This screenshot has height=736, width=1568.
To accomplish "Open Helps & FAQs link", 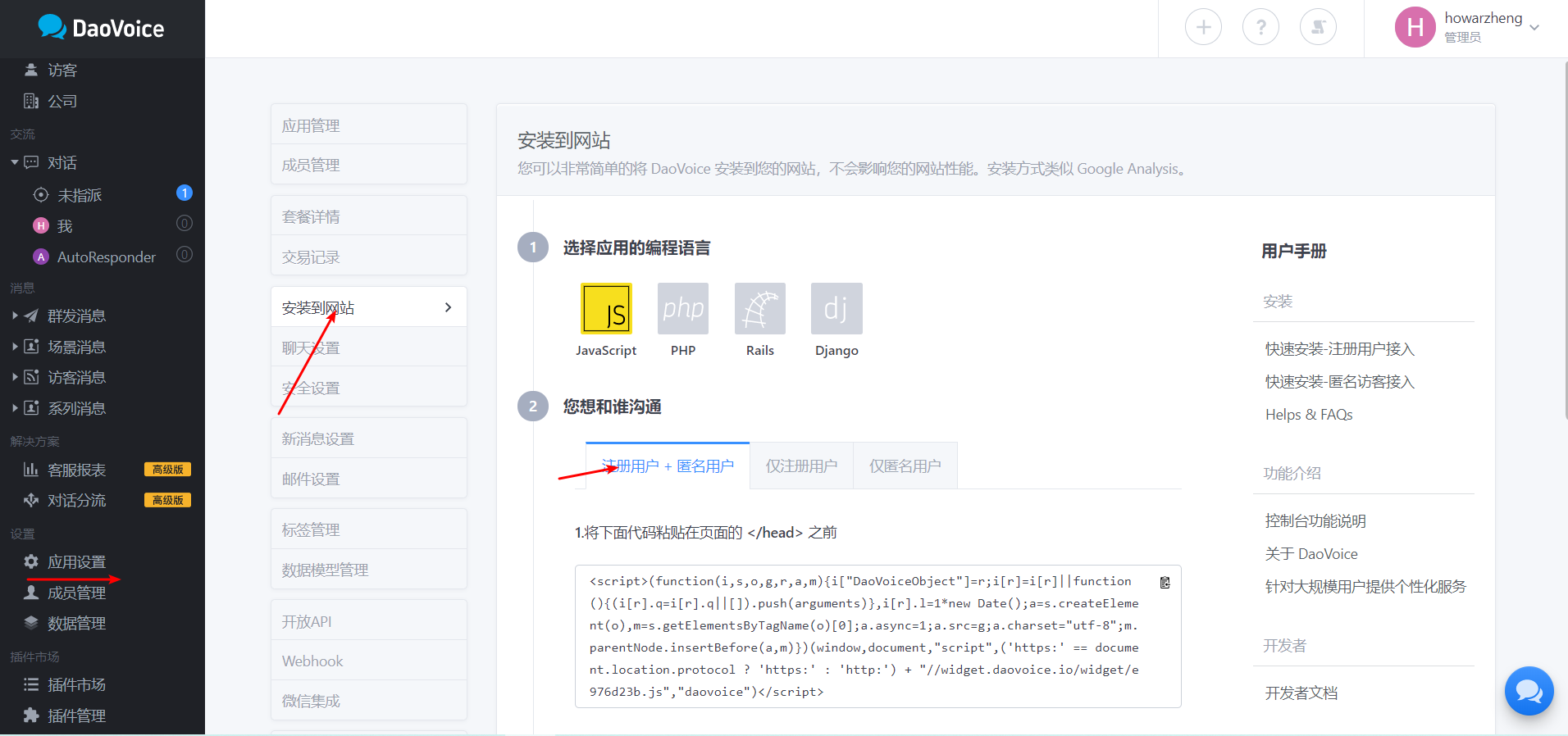I will 1309,415.
